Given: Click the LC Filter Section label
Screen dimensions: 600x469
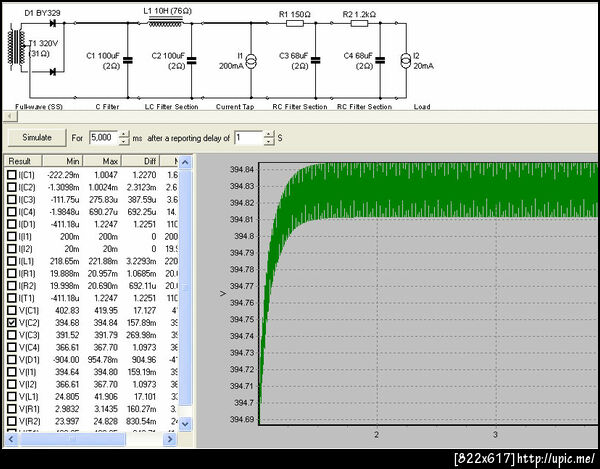Looking at the screenshot, I should pyautogui.click(x=171, y=107).
